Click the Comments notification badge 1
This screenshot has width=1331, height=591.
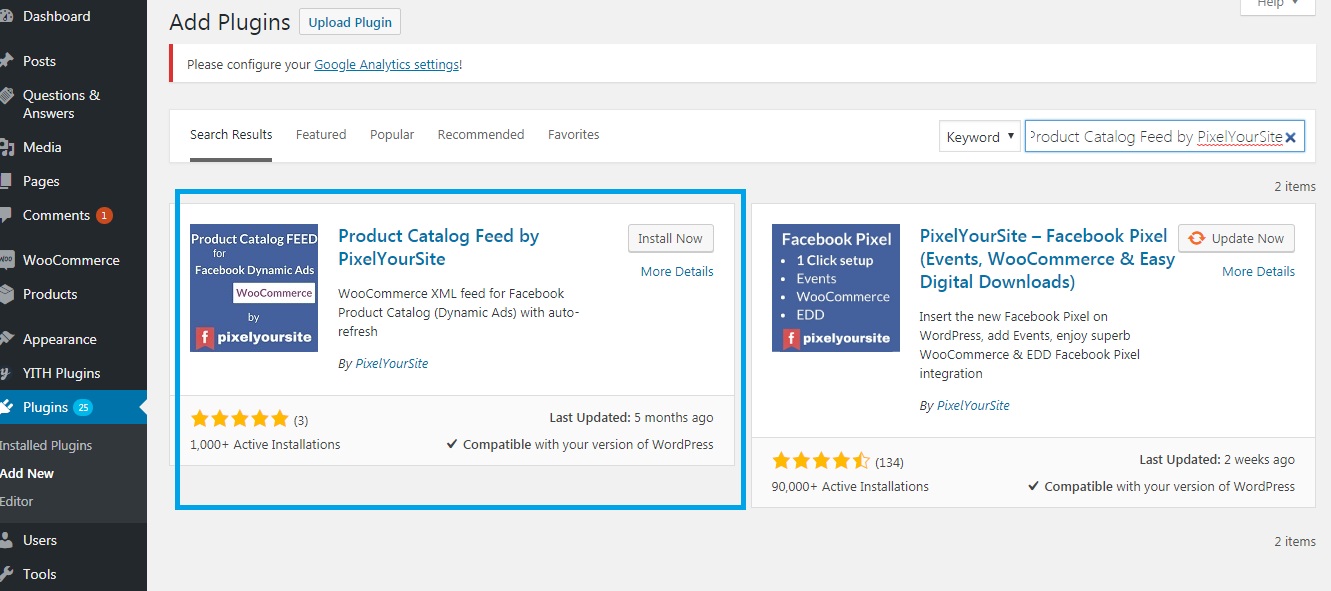[x=105, y=216]
